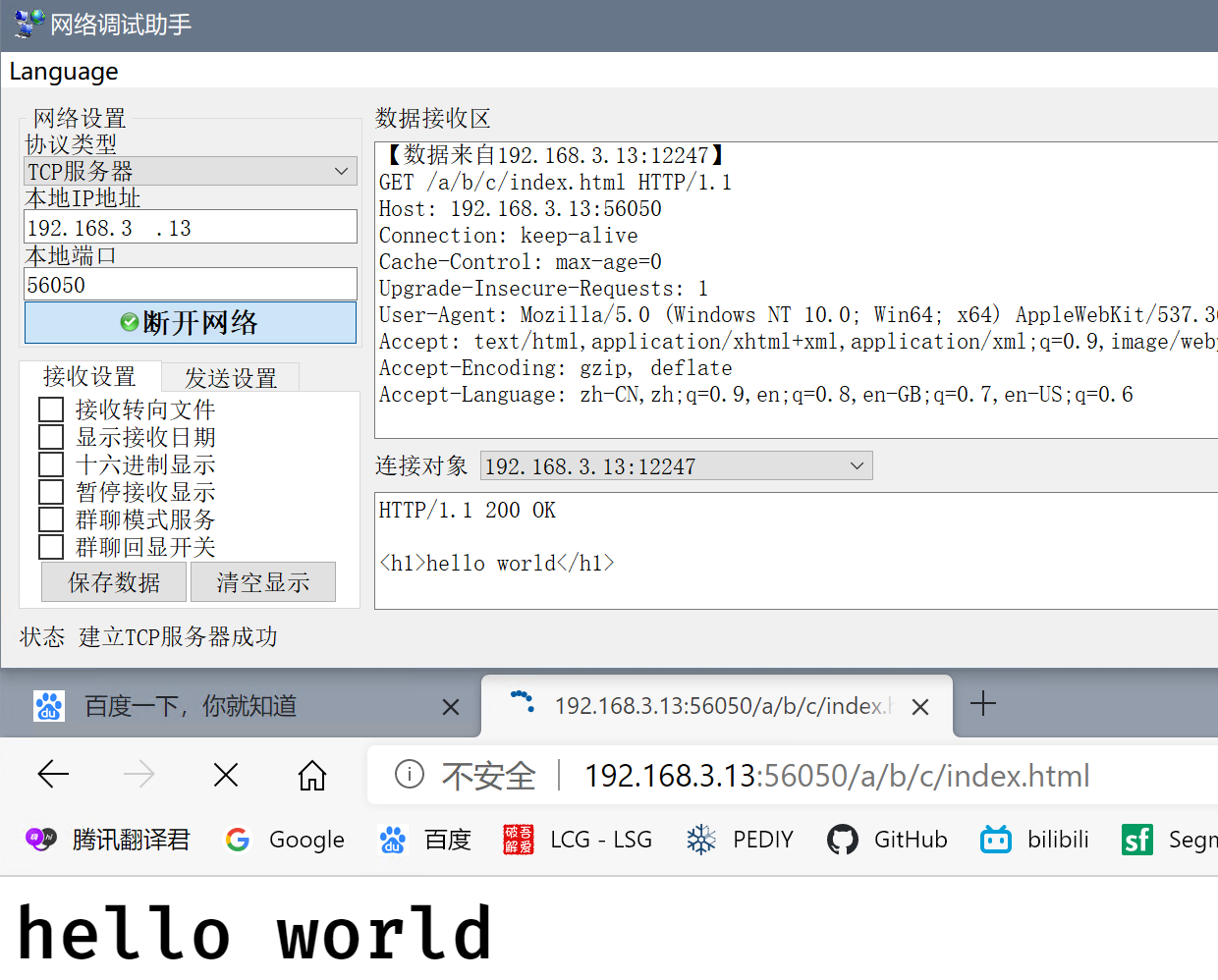
Task: Open a new browser tab
Action: tap(983, 704)
